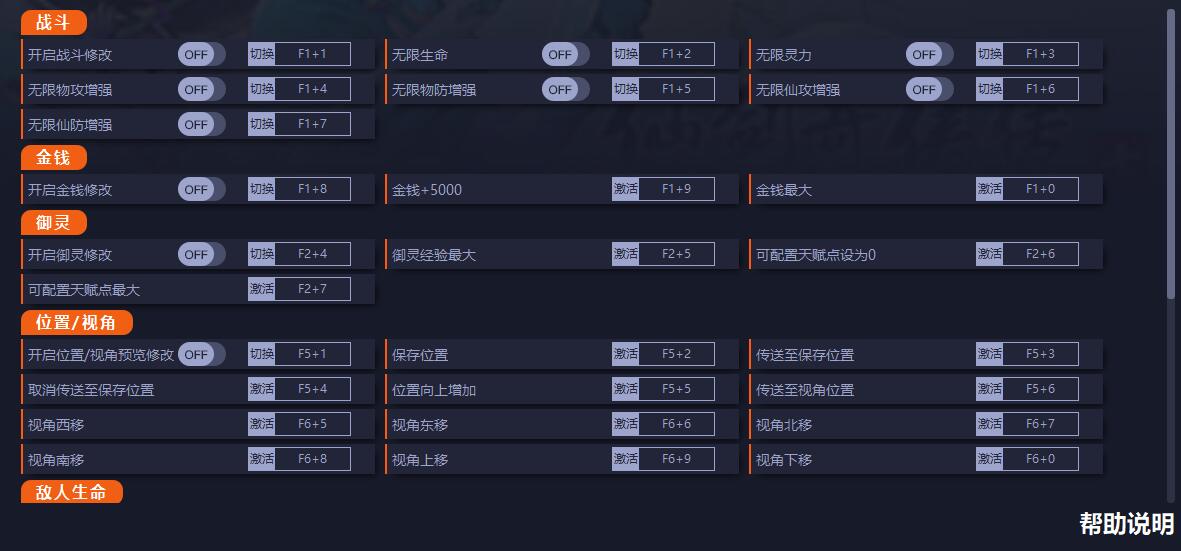Switch on 无限物攻增强
The height and width of the screenshot is (551, 1181).
(x=201, y=89)
